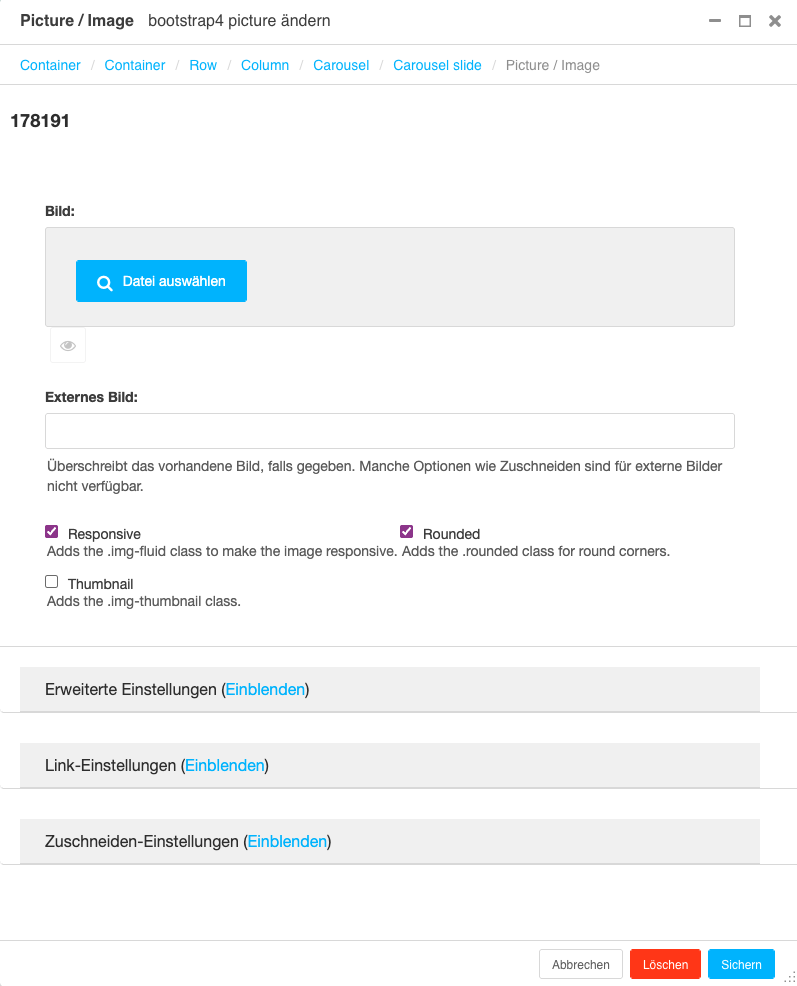Open the Carousel breadcrumb link
The height and width of the screenshot is (986, 797).
[341, 65]
